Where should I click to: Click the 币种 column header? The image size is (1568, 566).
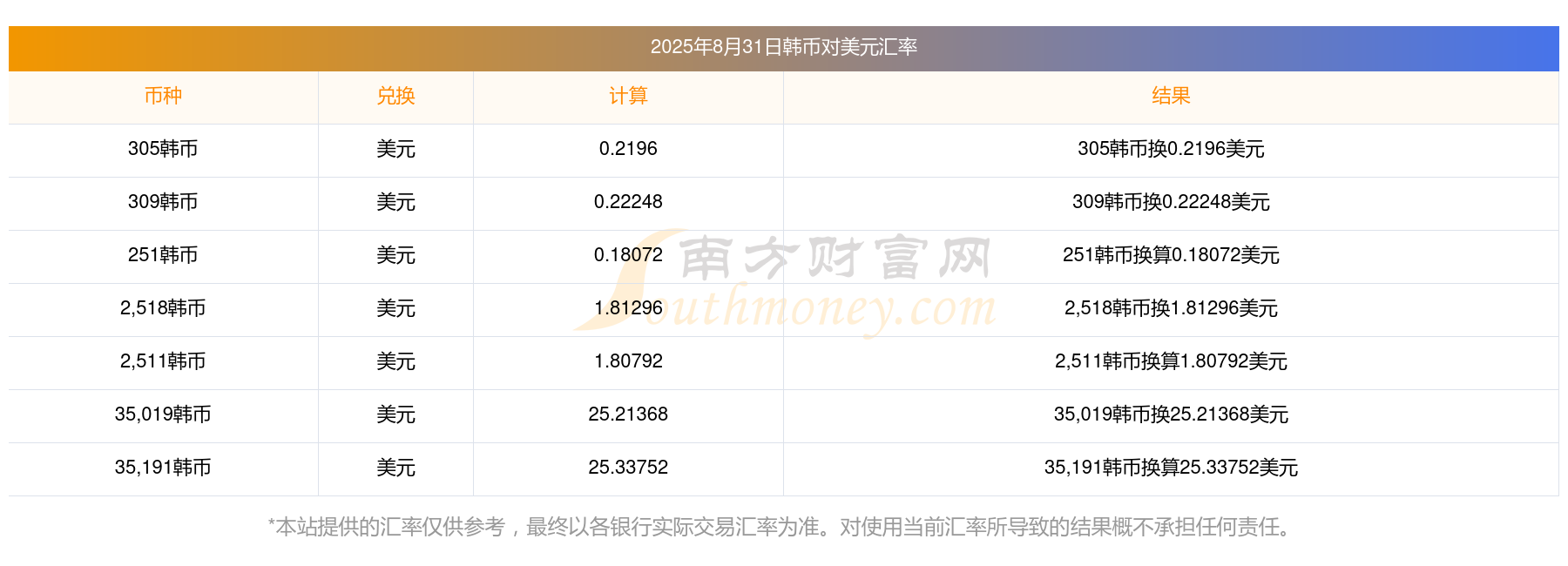(x=163, y=96)
